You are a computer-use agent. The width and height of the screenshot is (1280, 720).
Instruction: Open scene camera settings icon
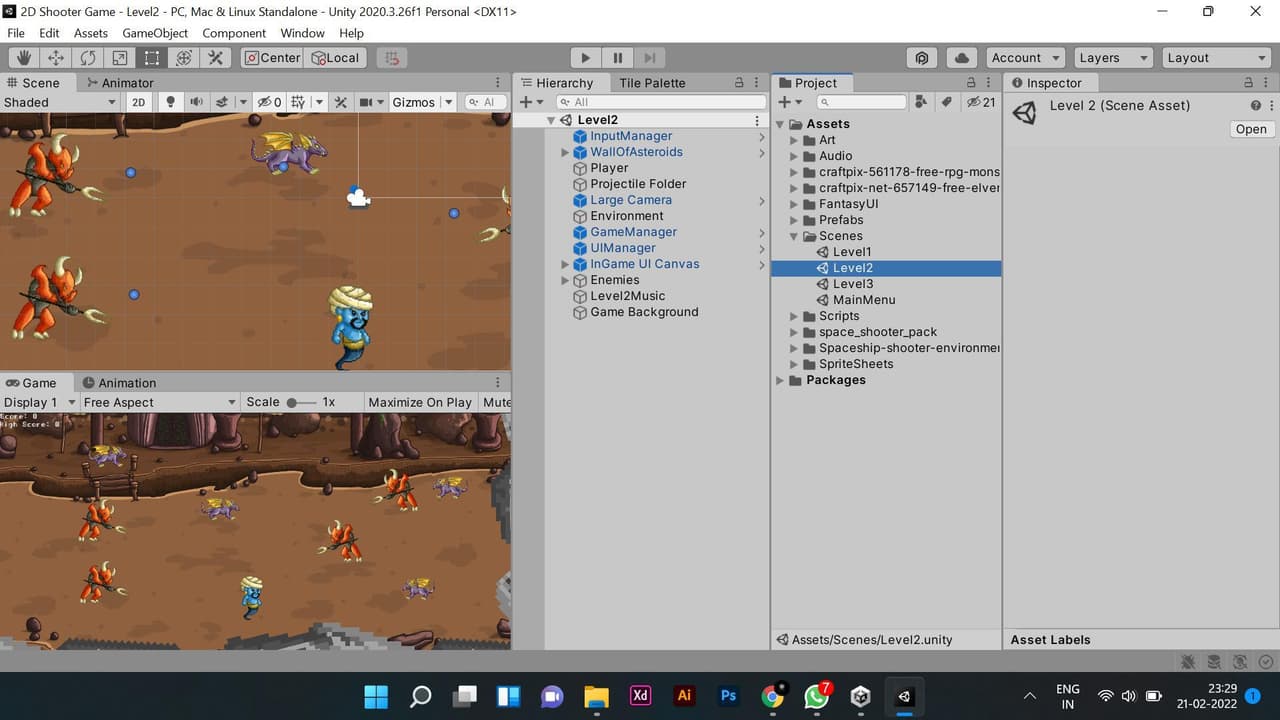point(366,102)
